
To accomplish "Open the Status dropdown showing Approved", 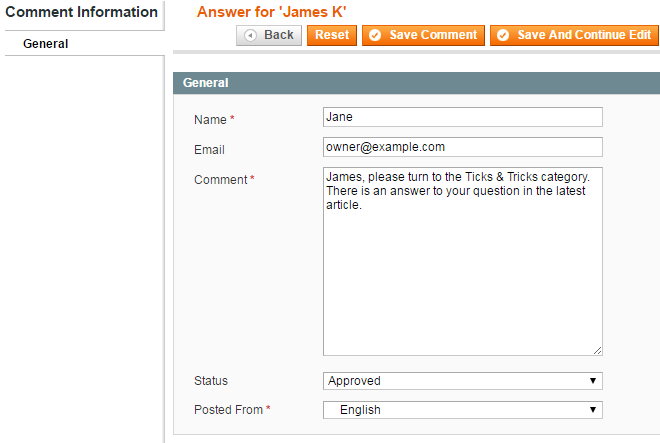I will click(x=462, y=381).
